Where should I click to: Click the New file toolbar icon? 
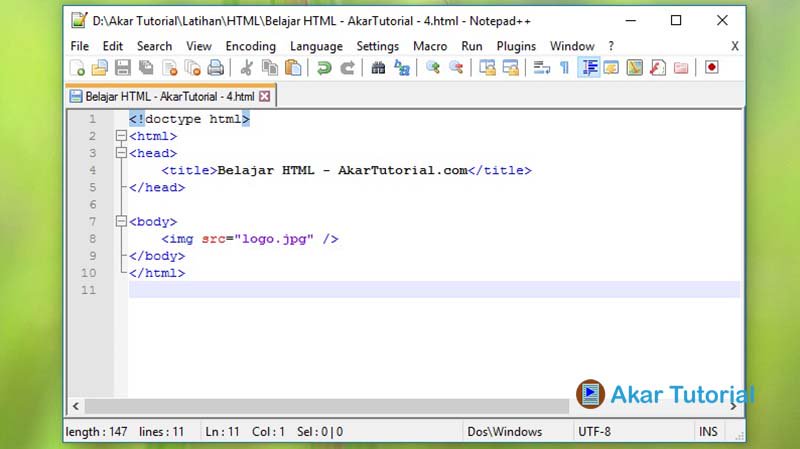(77, 68)
